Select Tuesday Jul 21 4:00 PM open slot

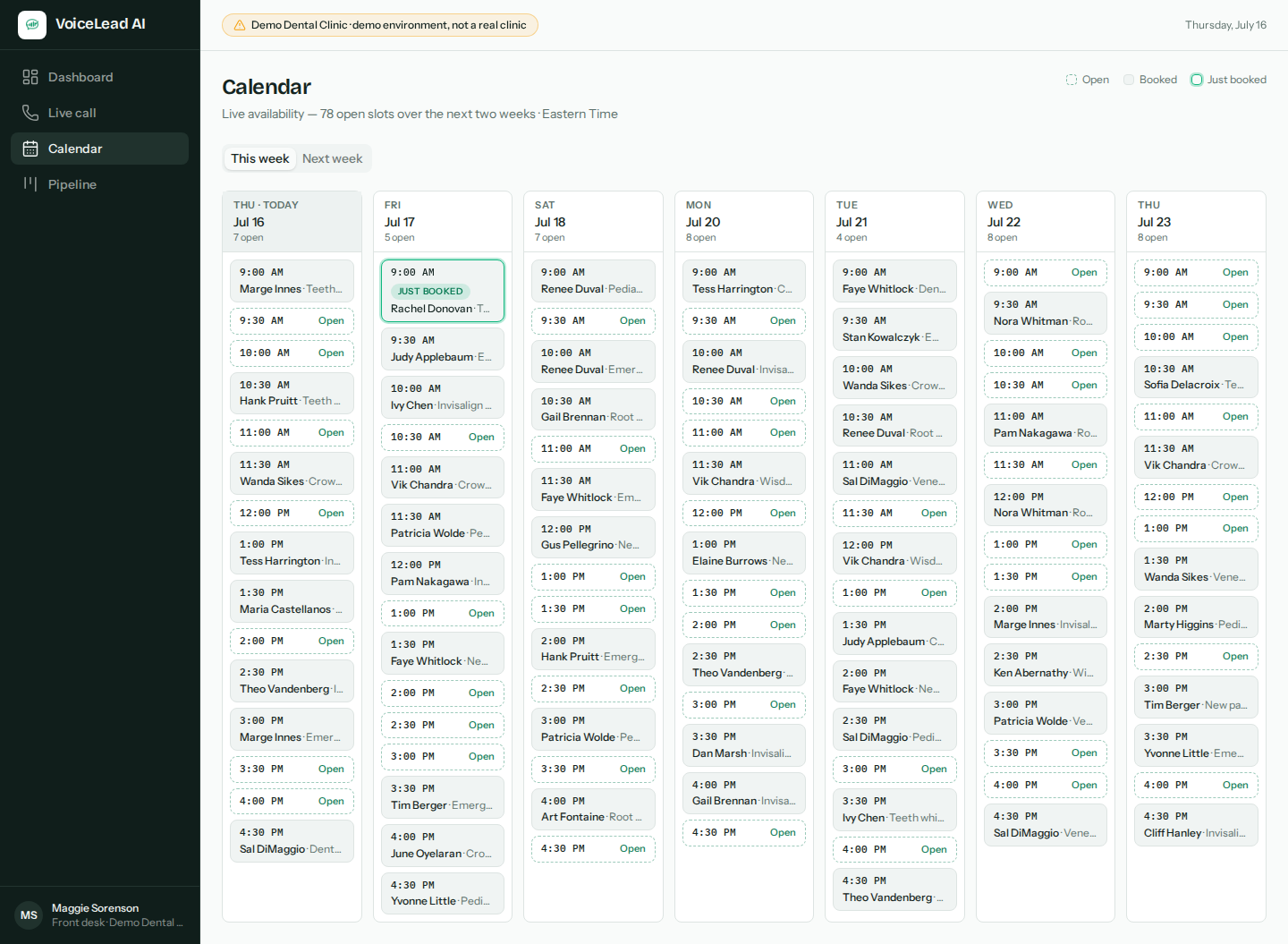[x=894, y=850]
